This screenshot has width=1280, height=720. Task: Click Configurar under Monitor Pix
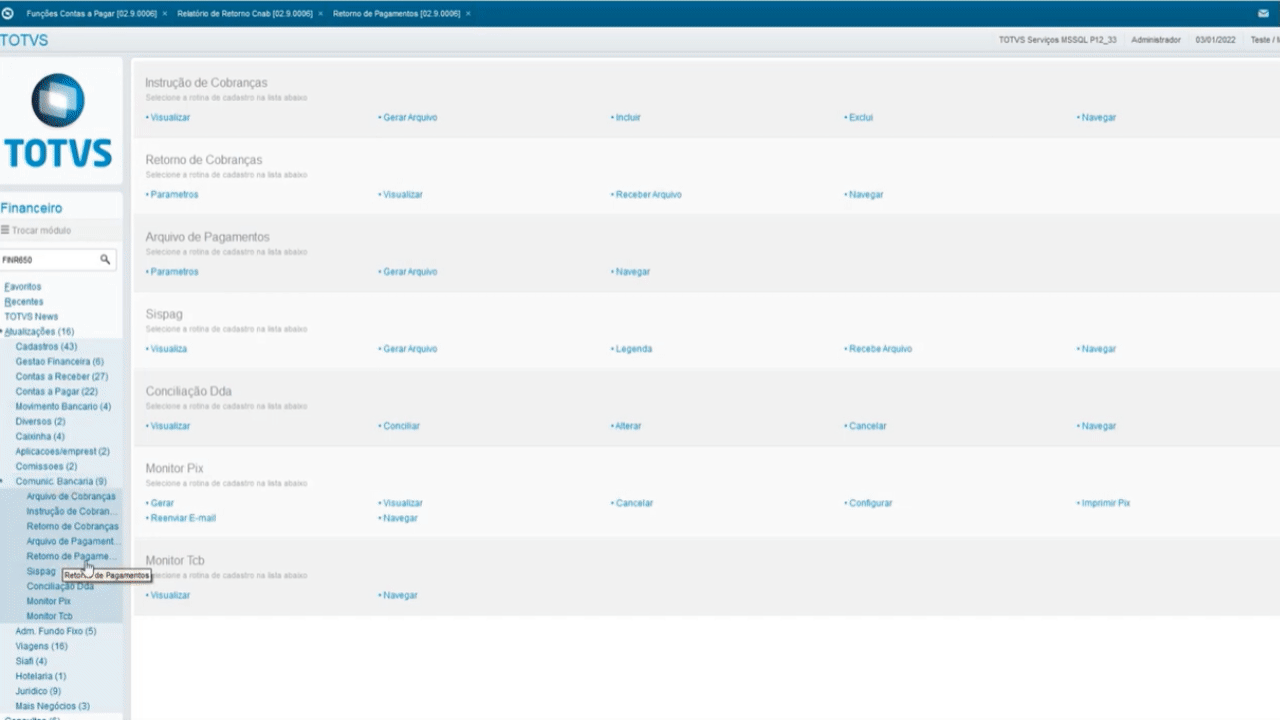869,503
